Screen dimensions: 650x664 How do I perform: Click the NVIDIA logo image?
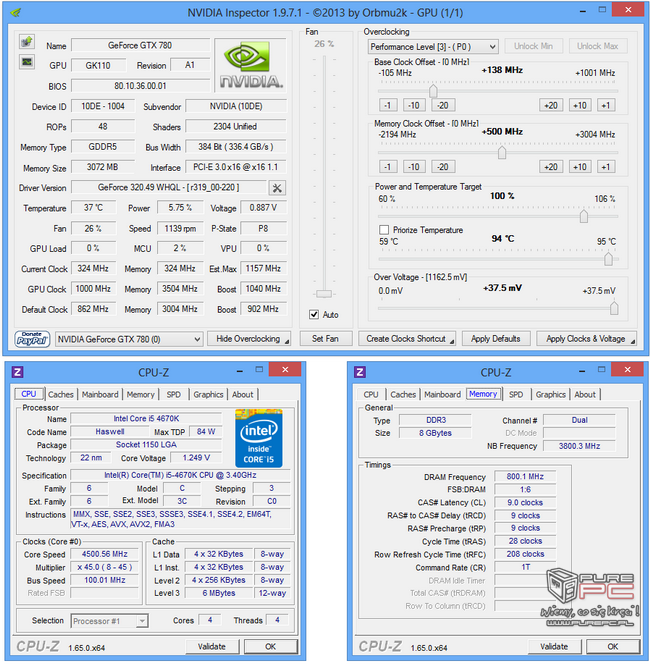click(255, 65)
